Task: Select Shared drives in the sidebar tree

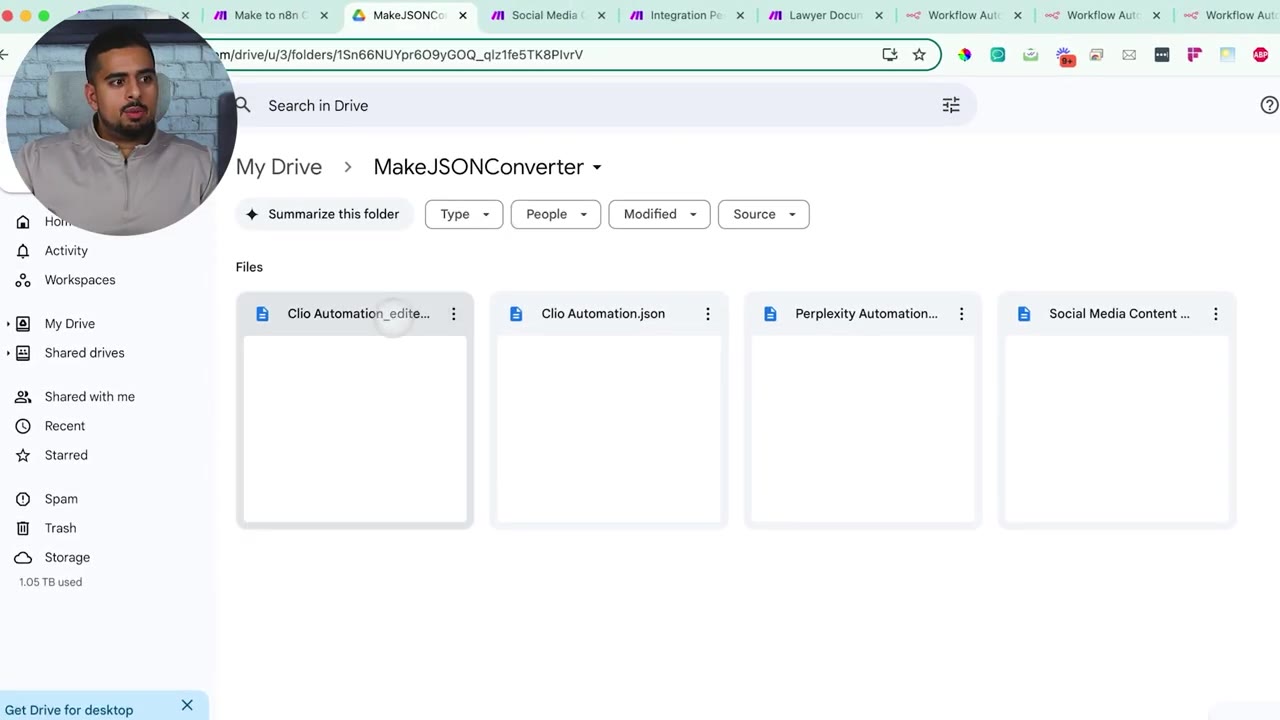Action: click(85, 353)
